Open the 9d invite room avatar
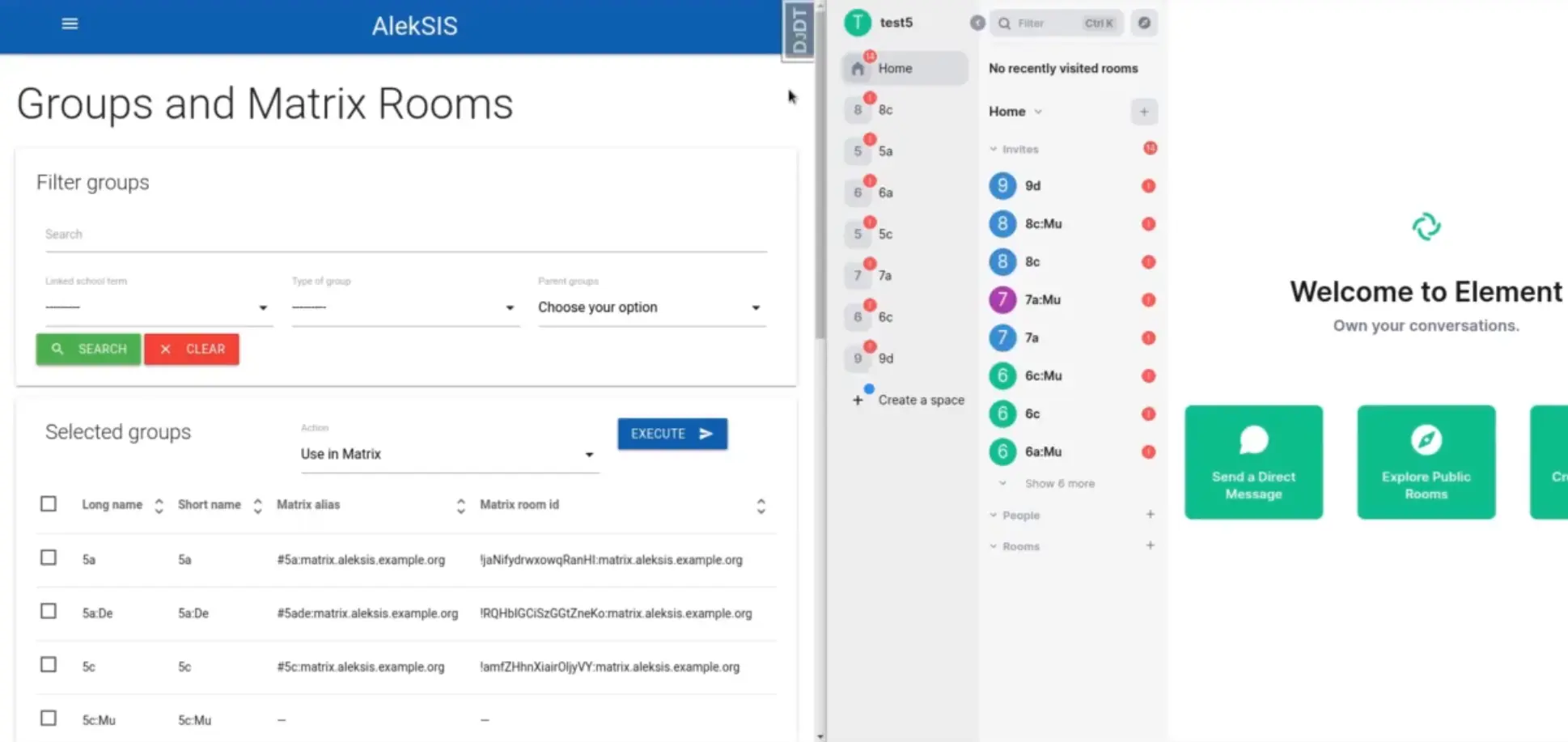Screen dimensions: 1568x742 1002,185
